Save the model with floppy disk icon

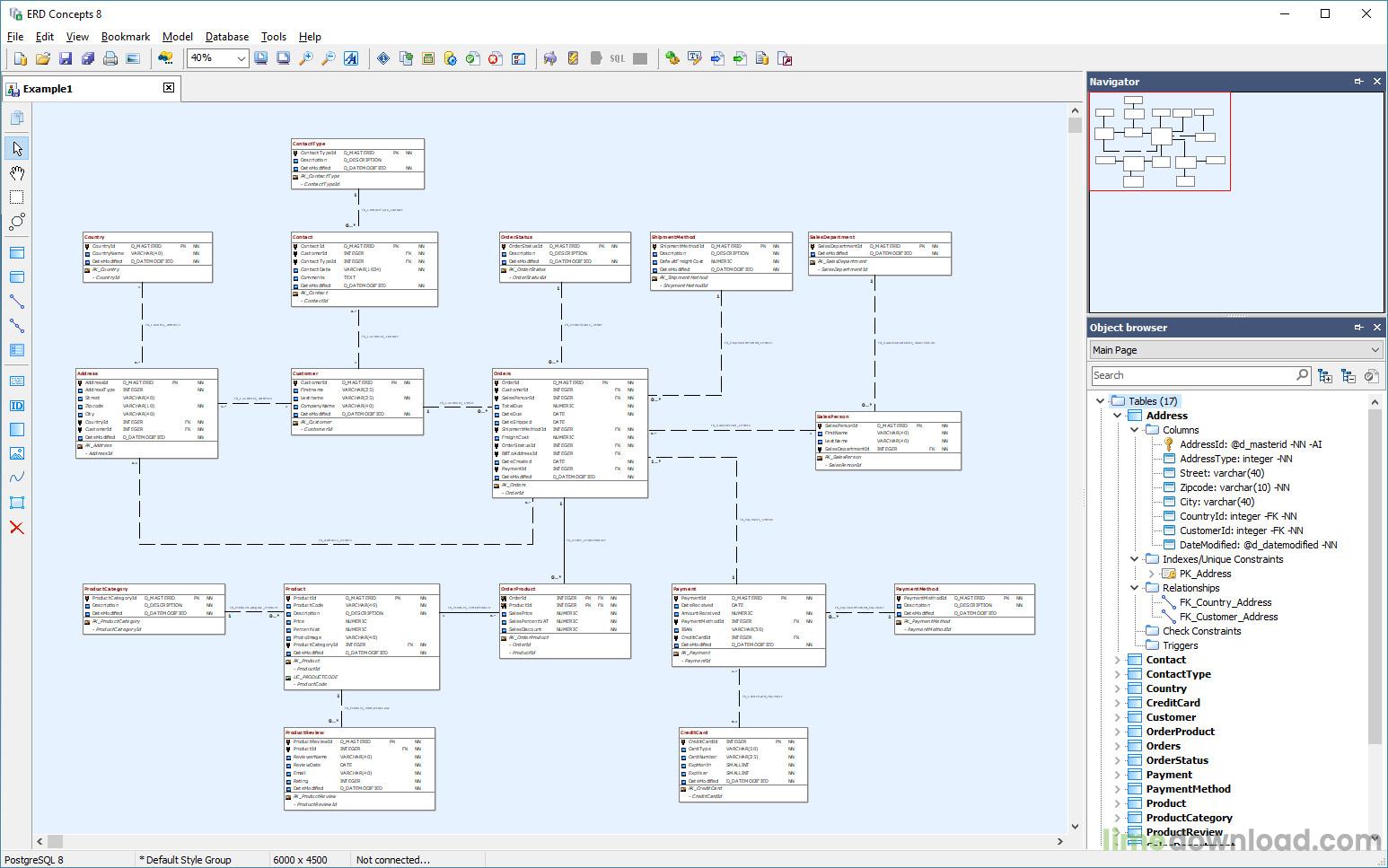(x=66, y=58)
